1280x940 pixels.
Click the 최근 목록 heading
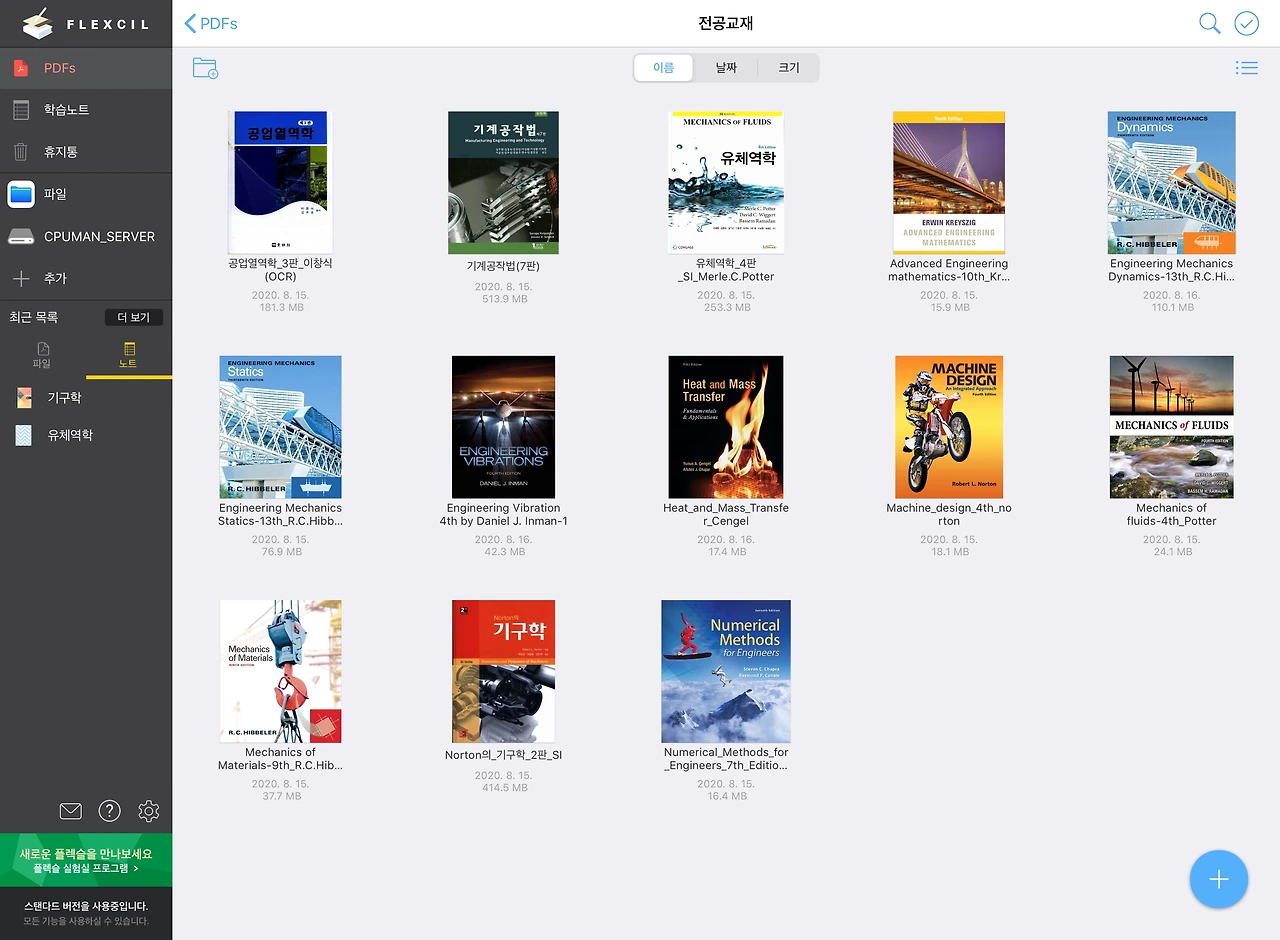tap(34, 317)
